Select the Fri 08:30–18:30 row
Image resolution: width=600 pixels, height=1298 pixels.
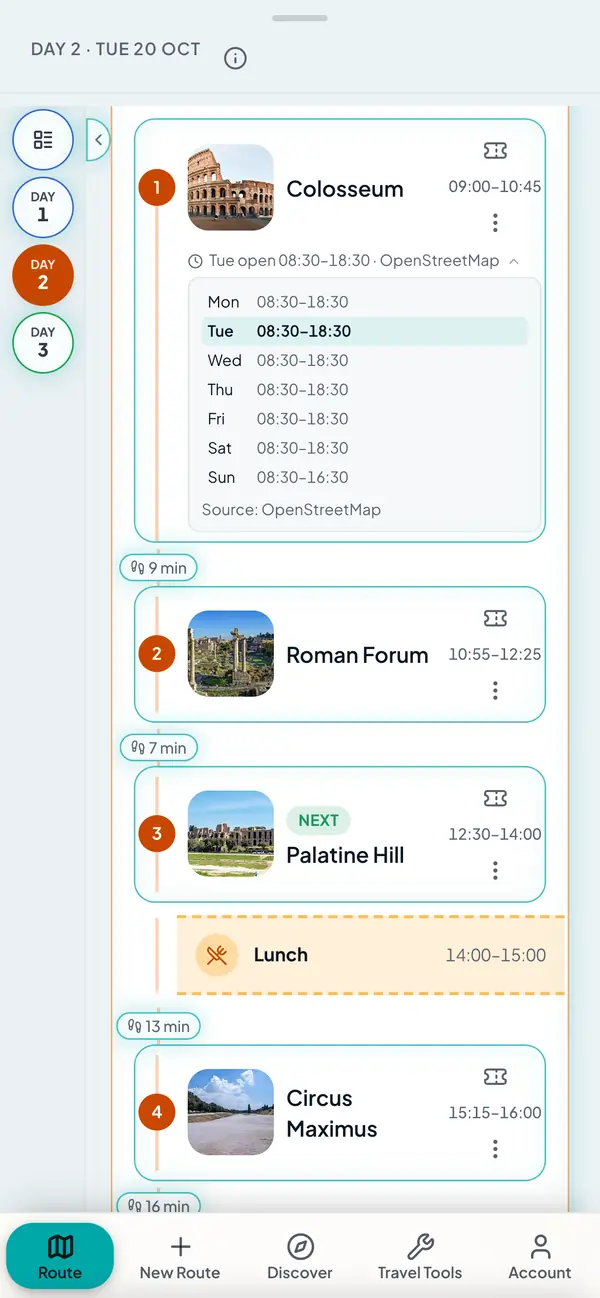coord(365,418)
